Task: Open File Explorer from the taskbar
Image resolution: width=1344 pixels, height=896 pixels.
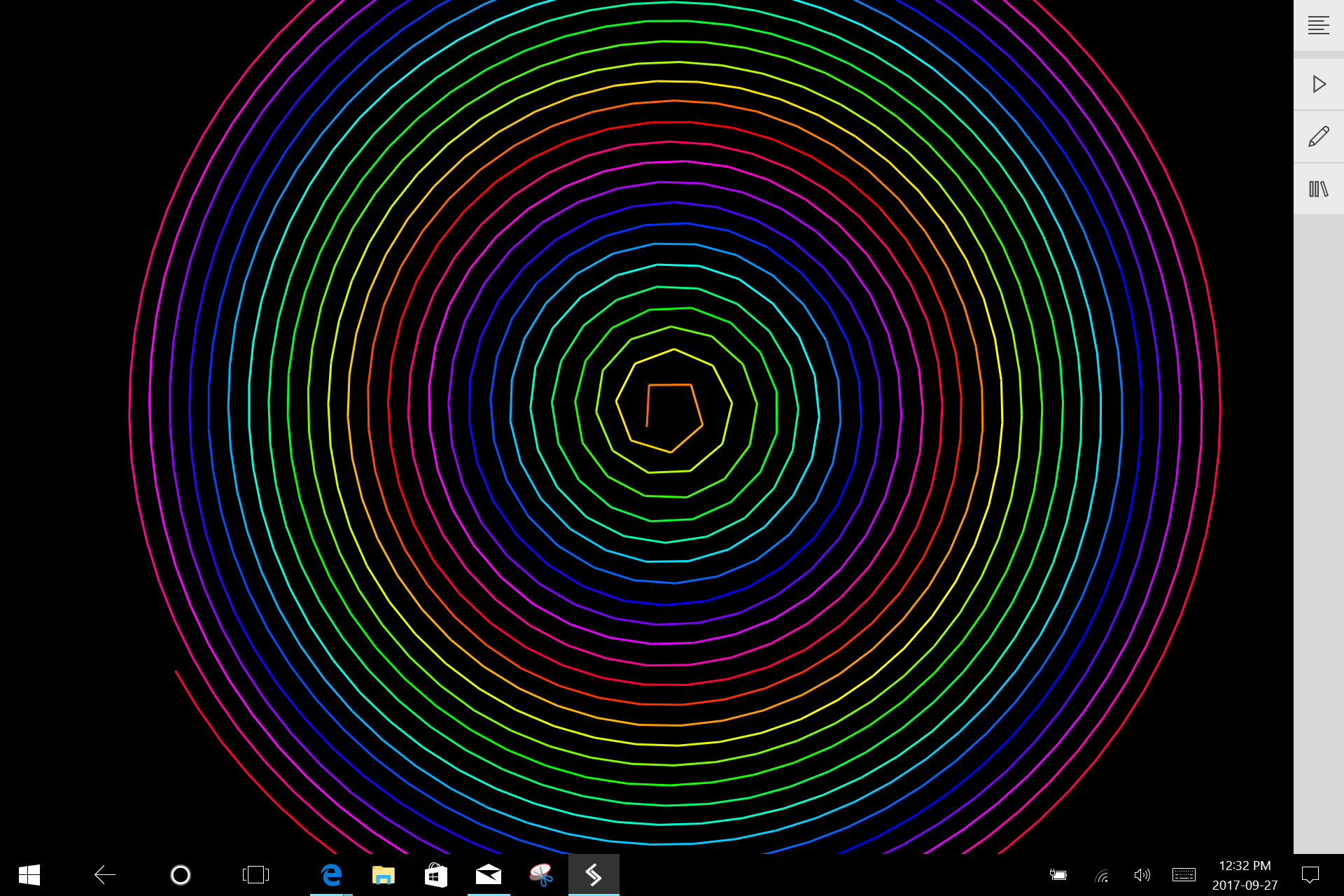Action: (384, 874)
